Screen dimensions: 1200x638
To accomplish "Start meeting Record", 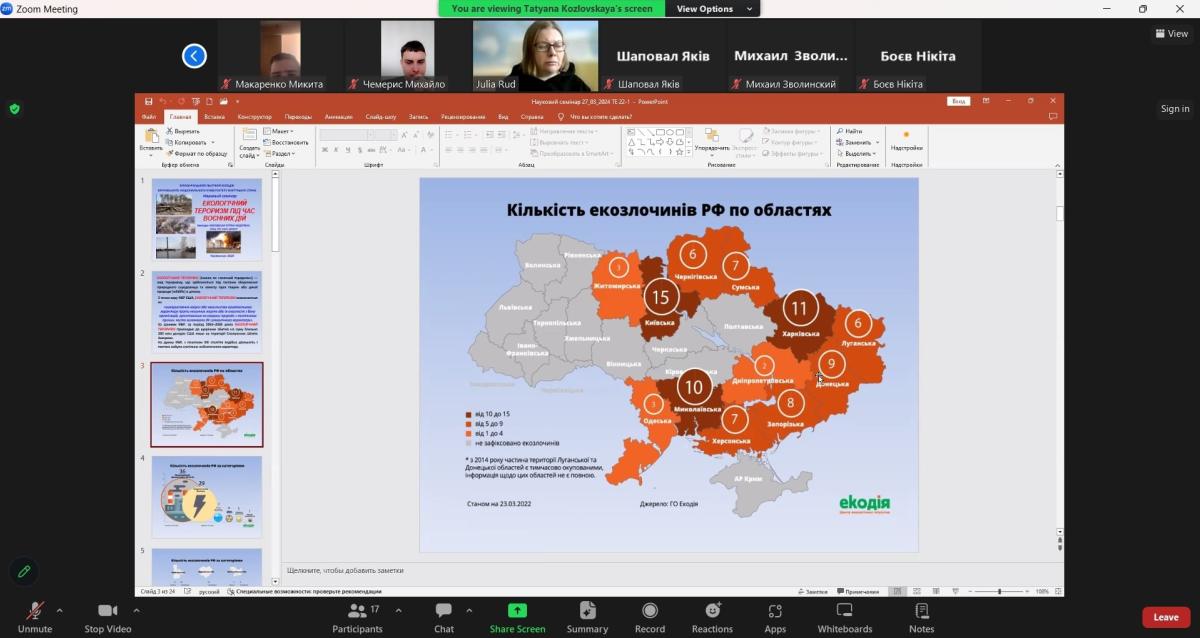I will tap(649, 611).
